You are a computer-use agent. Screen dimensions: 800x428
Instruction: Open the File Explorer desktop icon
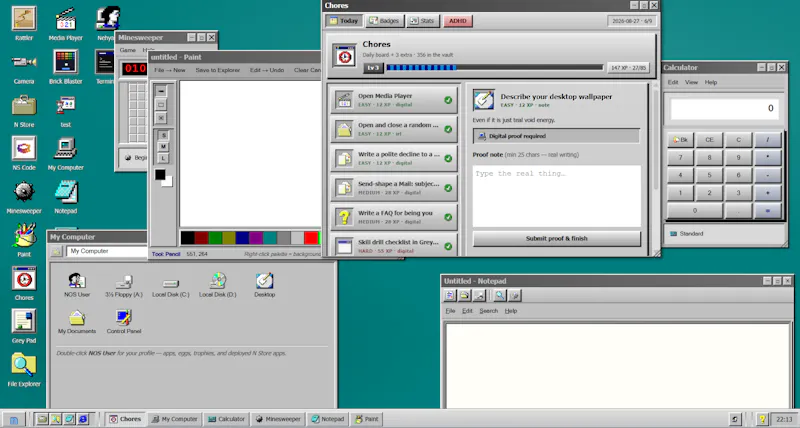(24, 369)
